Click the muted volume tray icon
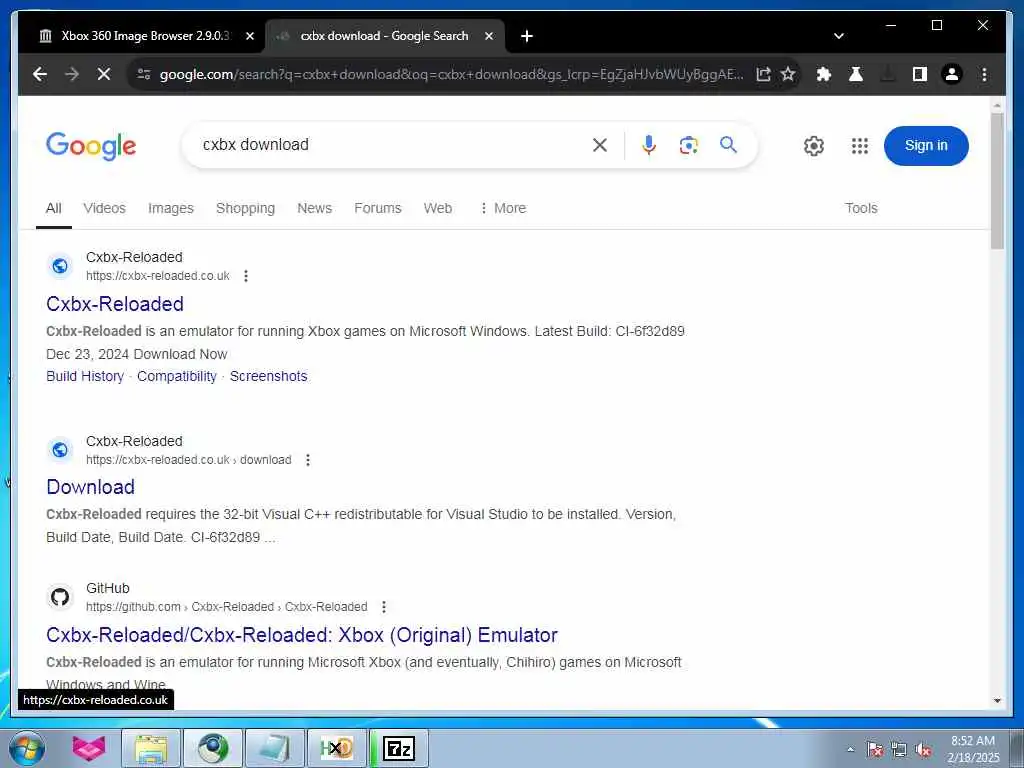 pyautogui.click(x=923, y=750)
